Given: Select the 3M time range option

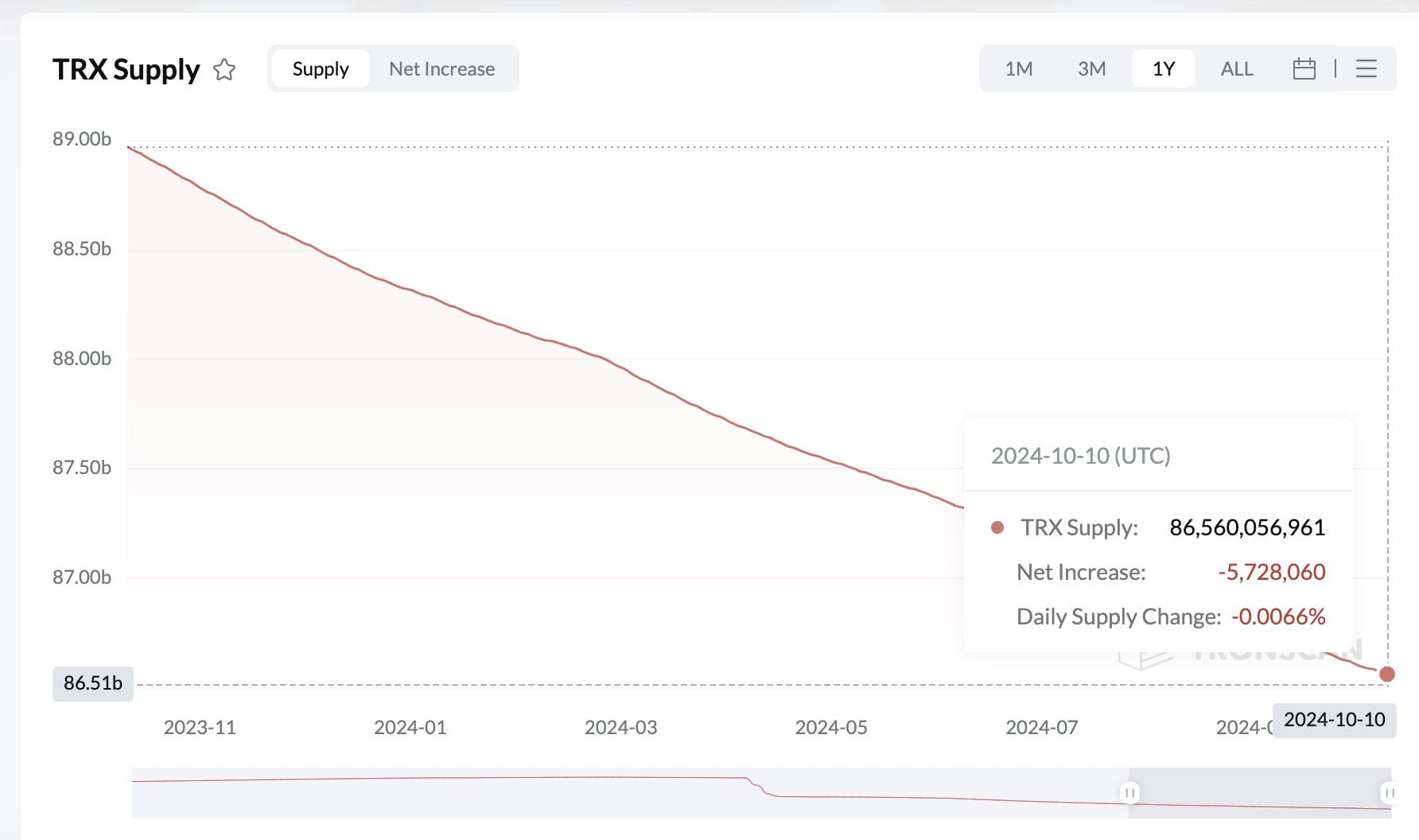Looking at the screenshot, I should (1092, 68).
